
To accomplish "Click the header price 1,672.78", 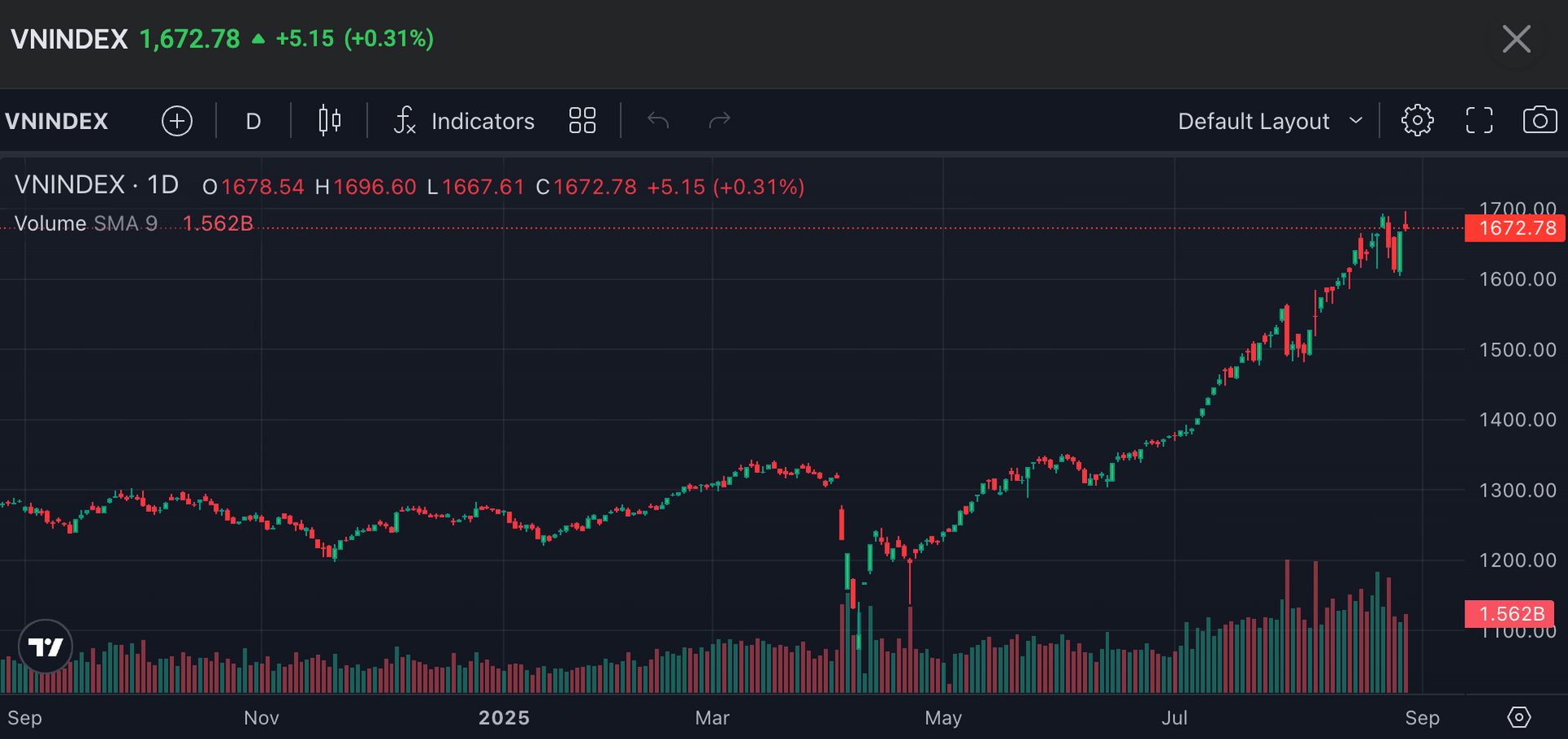I will (x=189, y=38).
